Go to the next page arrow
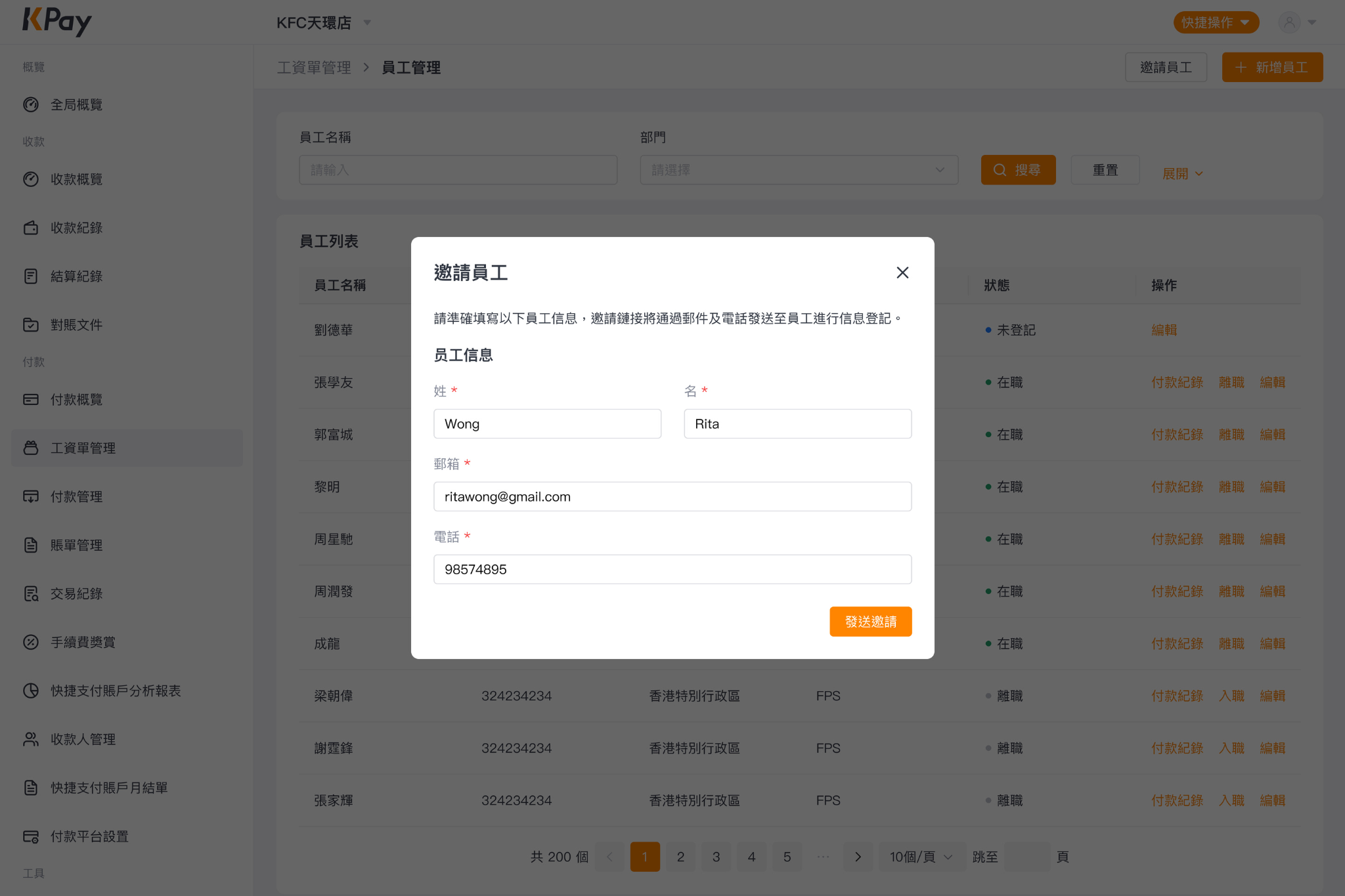This screenshot has height=896, width=1345. pyautogui.click(x=858, y=857)
